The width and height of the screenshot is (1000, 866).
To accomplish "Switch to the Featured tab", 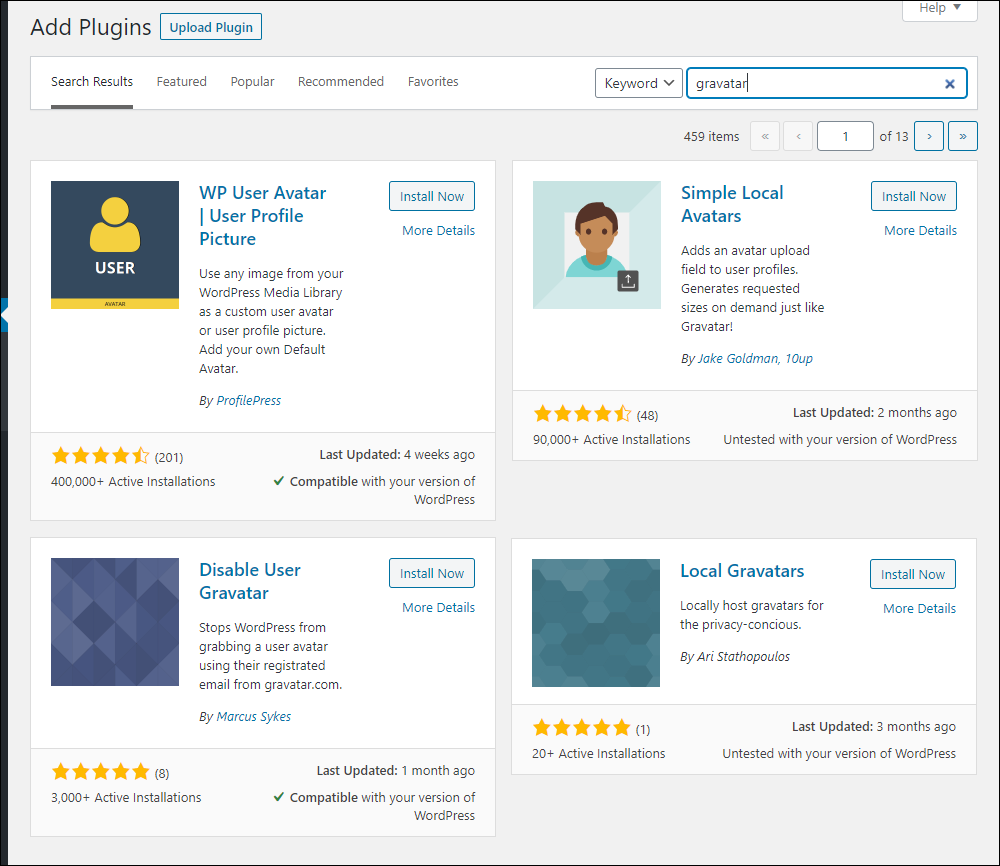I will point(182,82).
